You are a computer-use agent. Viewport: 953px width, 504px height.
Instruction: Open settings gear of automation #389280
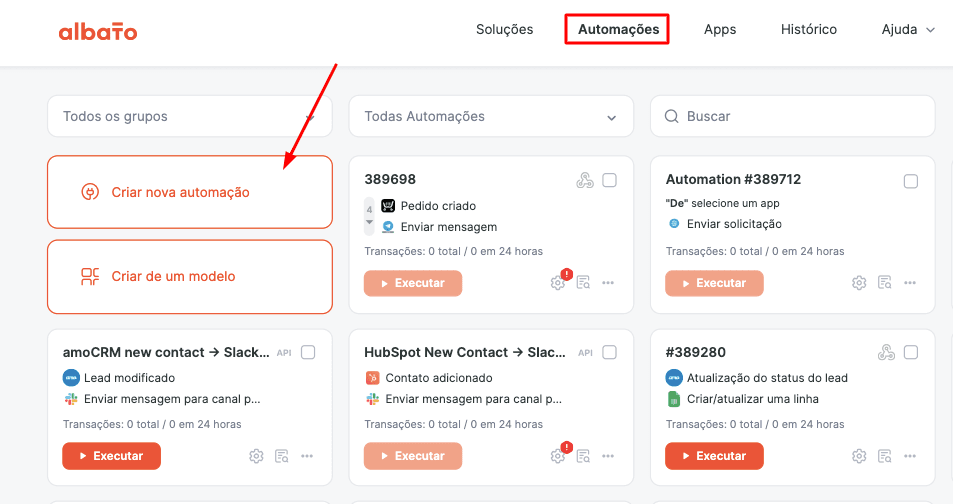pos(859,456)
